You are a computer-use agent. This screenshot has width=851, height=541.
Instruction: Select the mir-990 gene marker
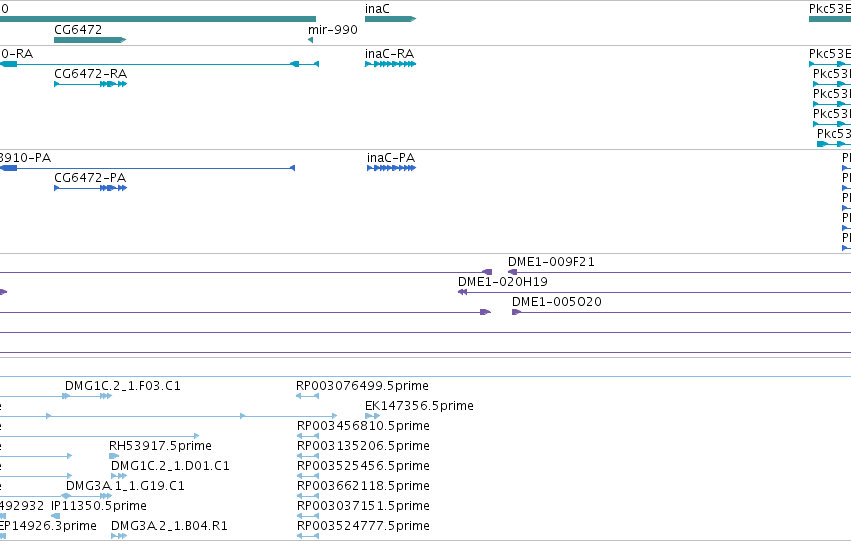[x=310, y=40]
